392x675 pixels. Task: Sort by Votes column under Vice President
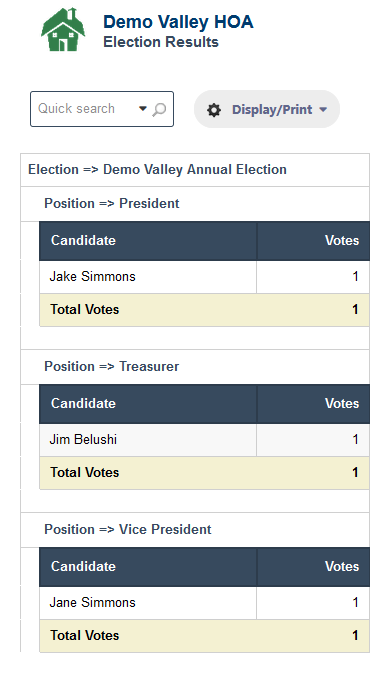(313, 567)
